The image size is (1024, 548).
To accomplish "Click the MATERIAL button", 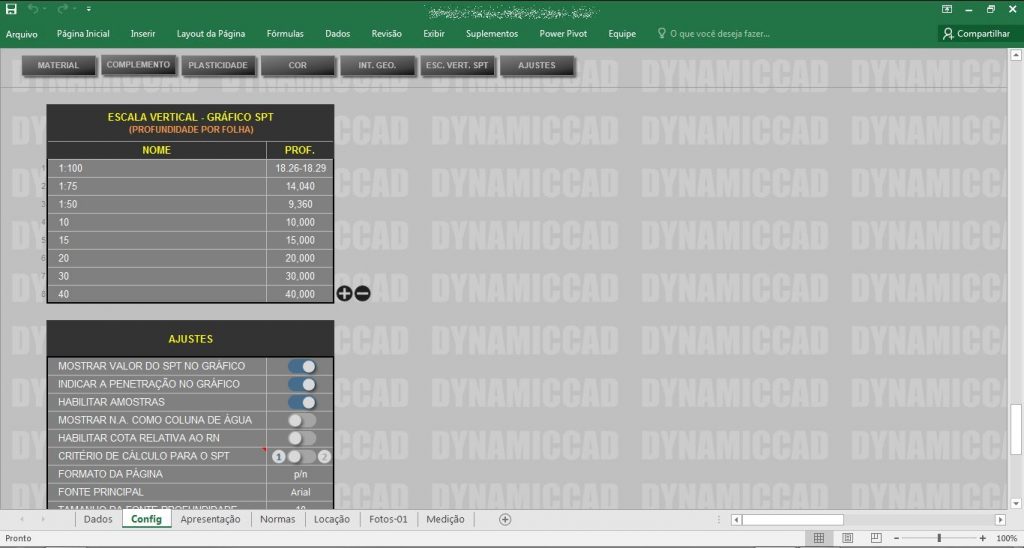I will coord(58,65).
